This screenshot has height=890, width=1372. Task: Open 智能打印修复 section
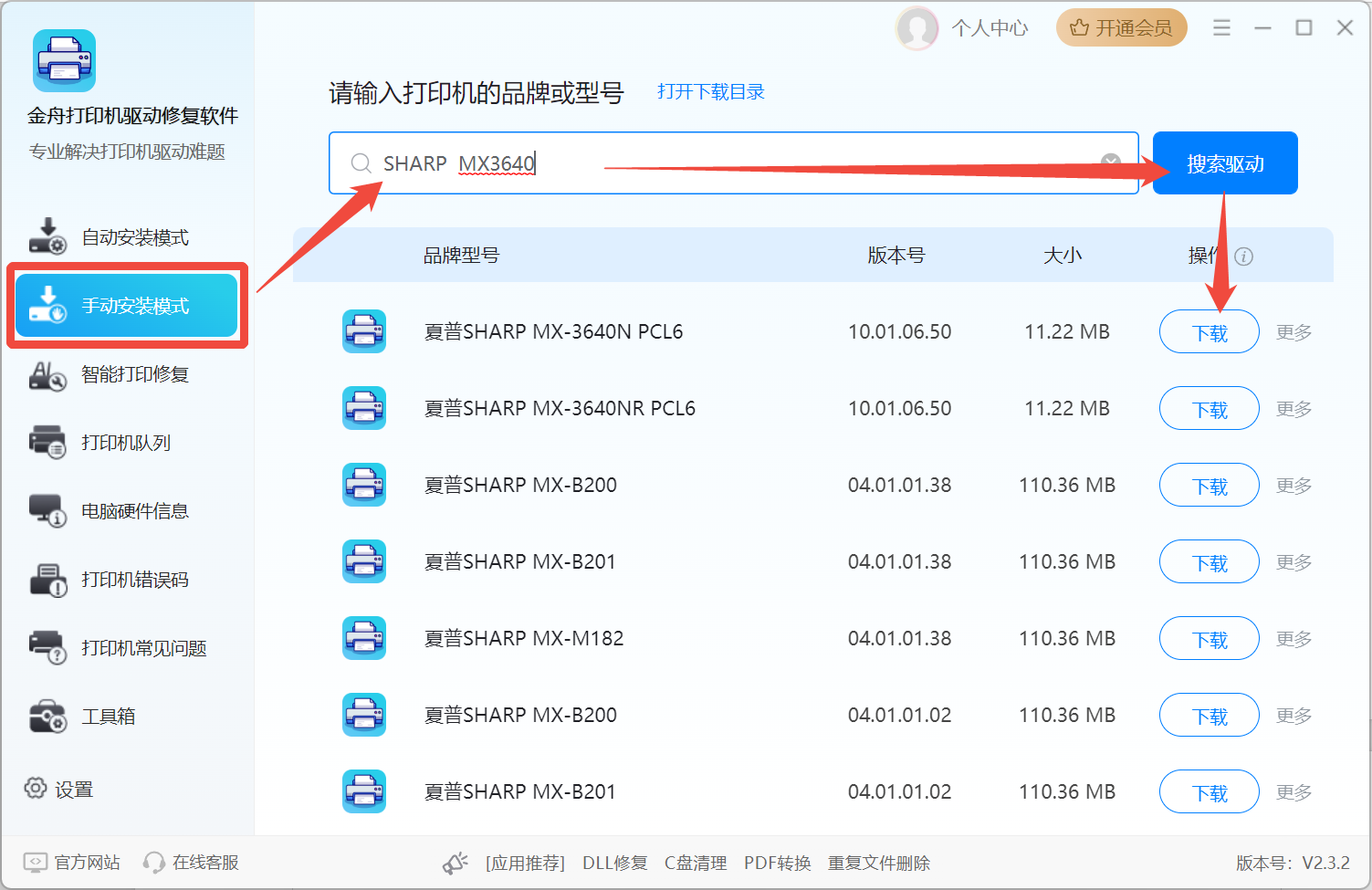click(126, 374)
